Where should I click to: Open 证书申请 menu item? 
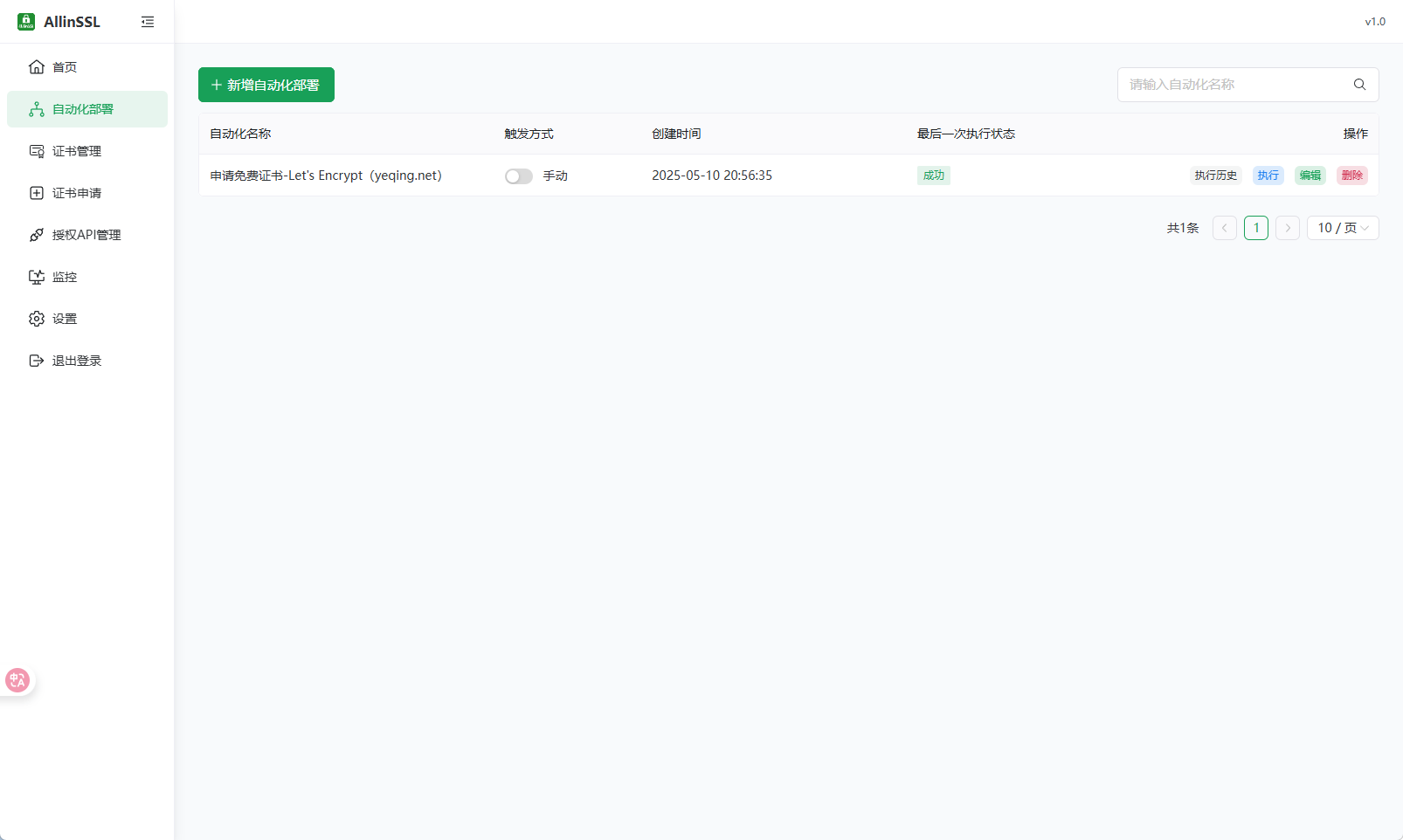pos(87,193)
